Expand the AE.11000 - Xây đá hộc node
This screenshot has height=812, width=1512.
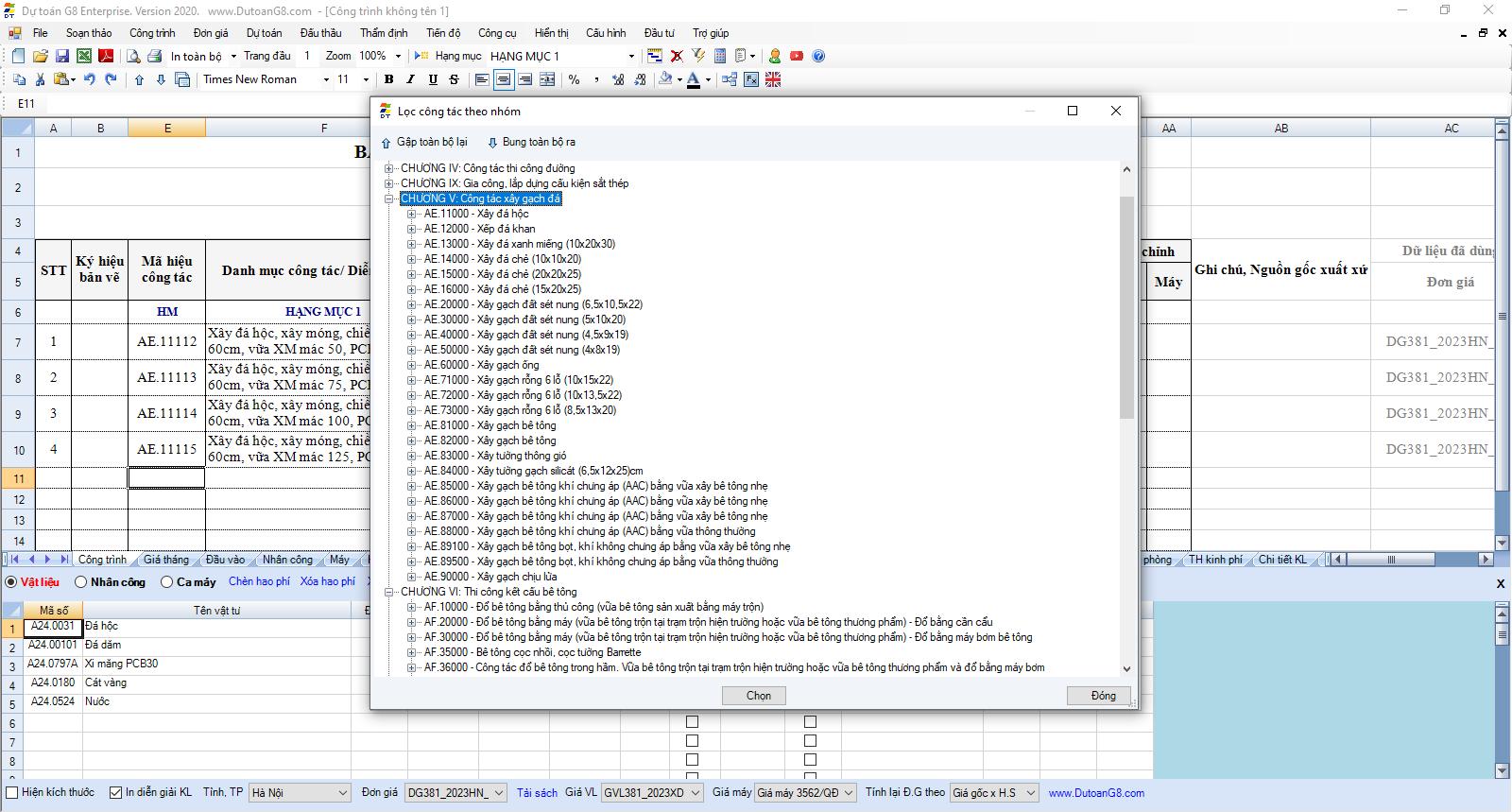[411, 214]
